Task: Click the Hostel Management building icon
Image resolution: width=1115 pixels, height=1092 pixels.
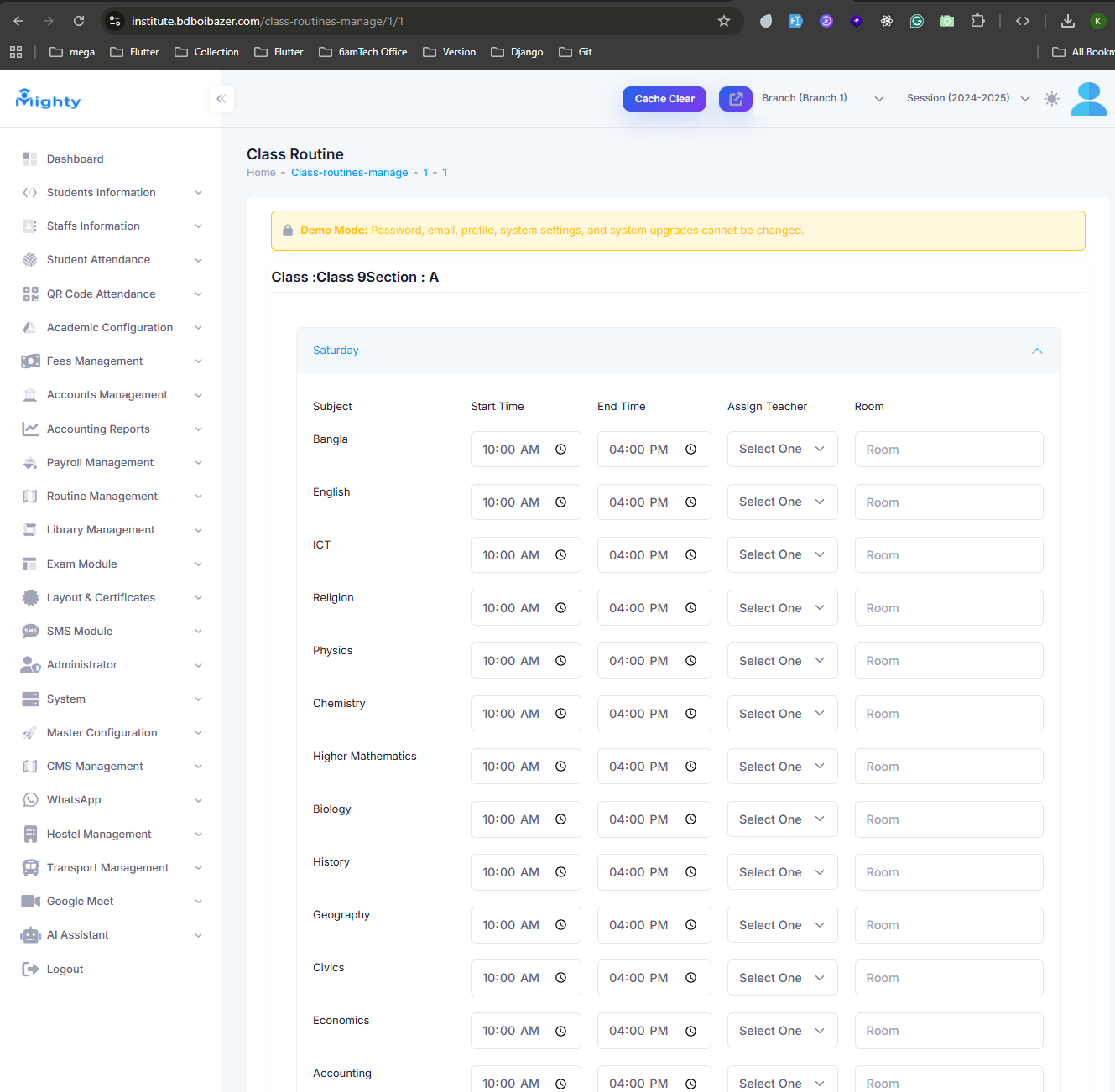Action: coord(30,834)
